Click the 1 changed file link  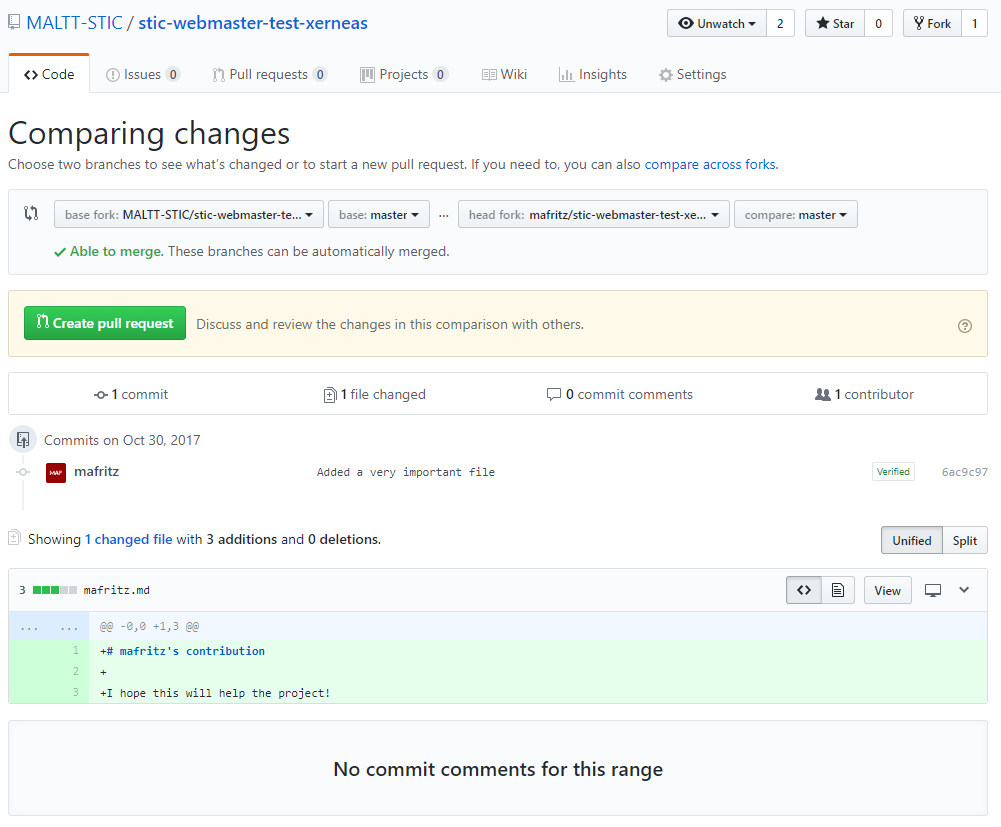pyautogui.click(x=128, y=539)
